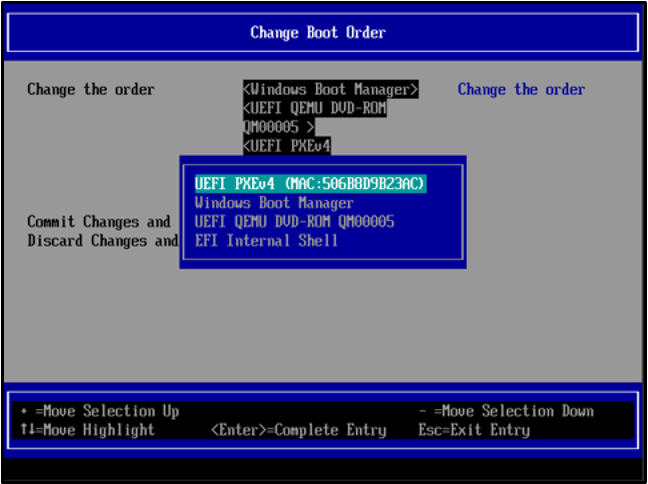Click Commit Changes and option
The width and height of the screenshot is (648, 484).
coord(99,222)
